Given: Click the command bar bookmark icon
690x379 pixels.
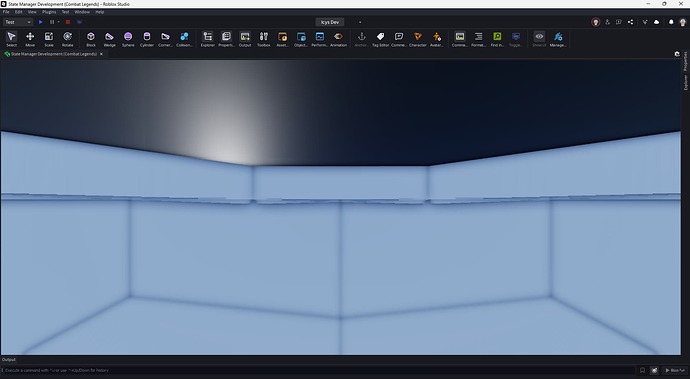Looking at the screenshot, I should click(642, 370).
